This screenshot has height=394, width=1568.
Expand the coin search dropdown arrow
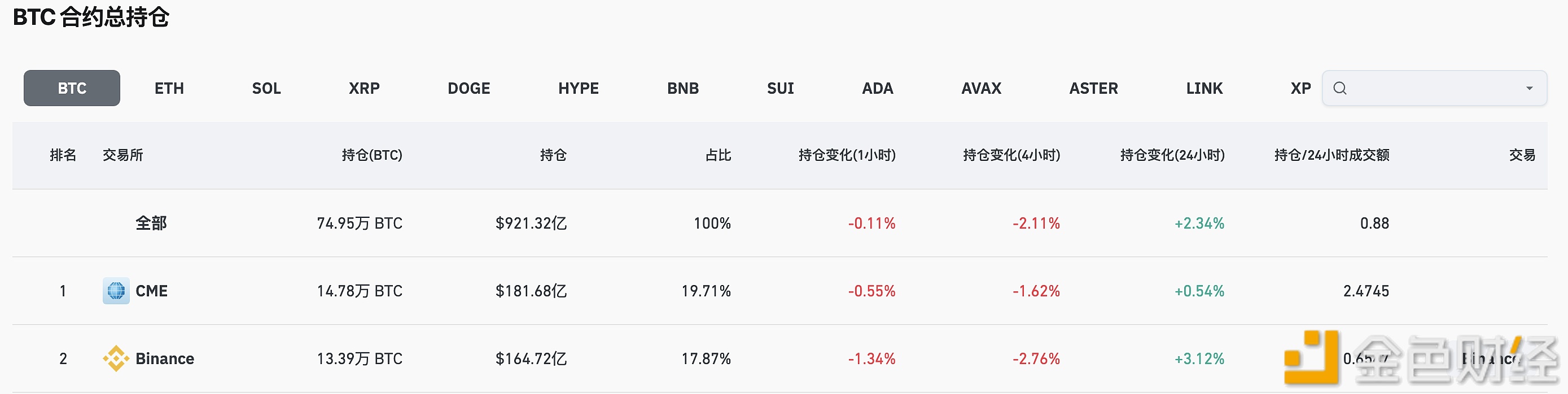[1529, 88]
